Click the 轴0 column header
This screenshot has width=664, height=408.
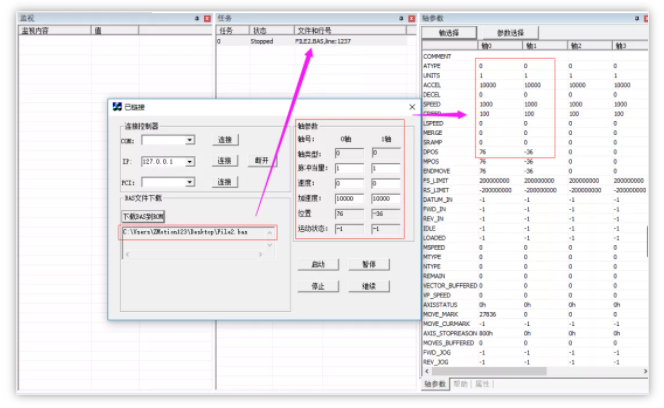[x=500, y=45]
